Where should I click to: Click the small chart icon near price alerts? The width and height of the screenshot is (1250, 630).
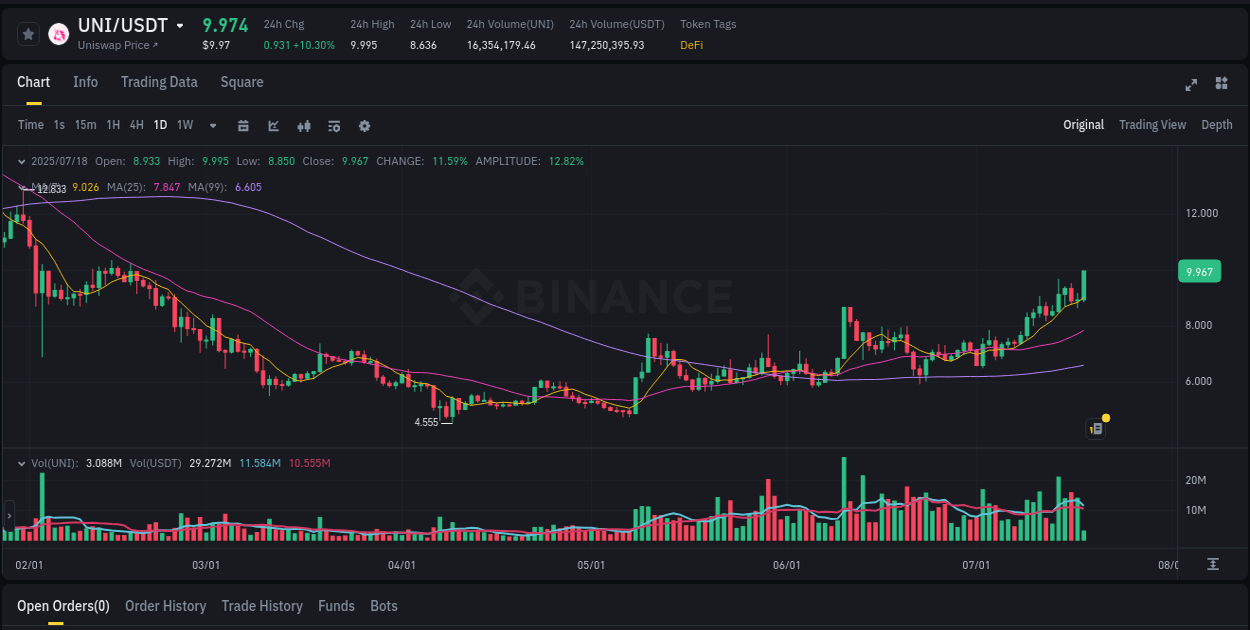[1095, 428]
